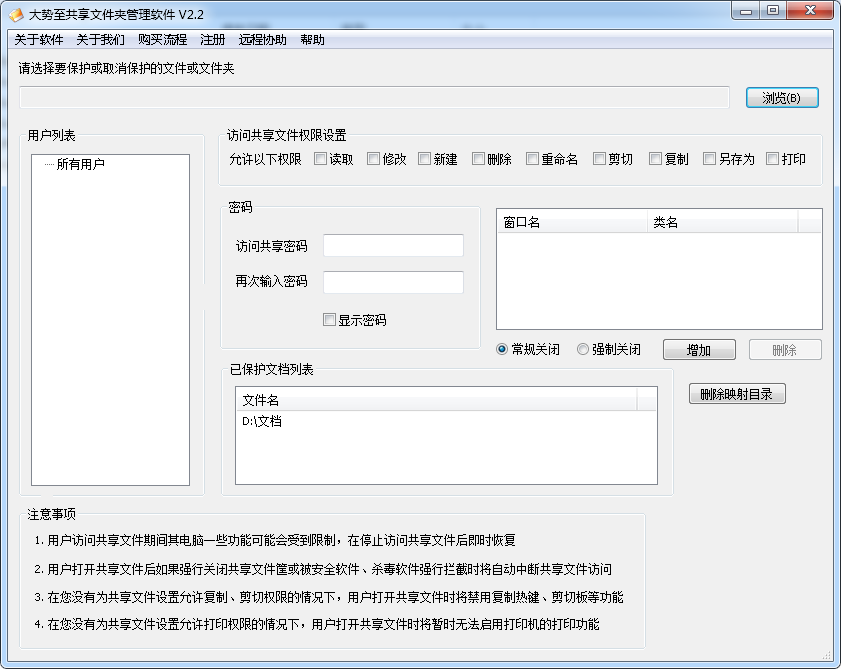Open the 远程协助 menu
The image size is (841, 669).
coord(262,40)
